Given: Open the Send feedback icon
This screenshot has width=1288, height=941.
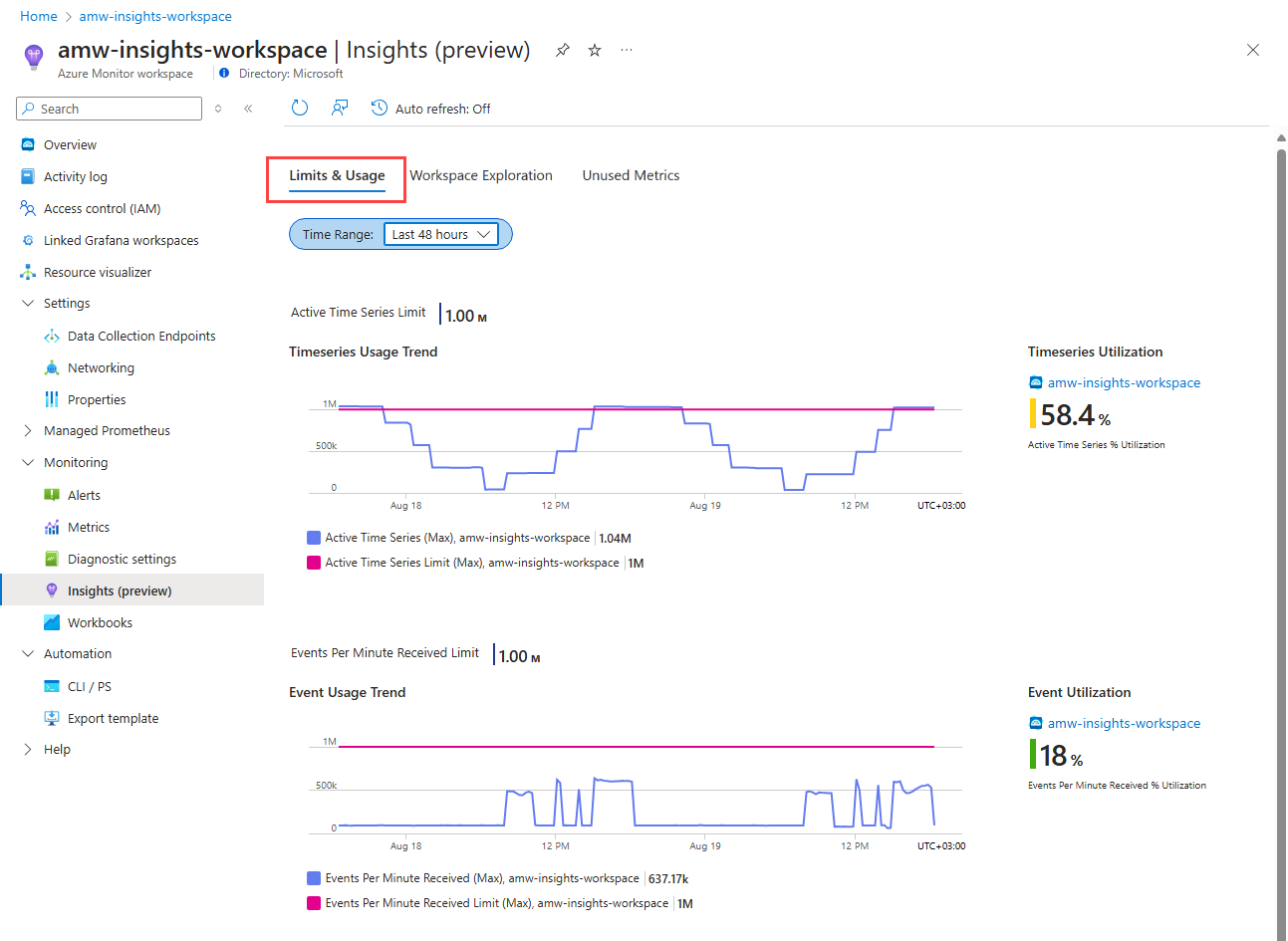Looking at the screenshot, I should pyautogui.click(x=340, y=108).
